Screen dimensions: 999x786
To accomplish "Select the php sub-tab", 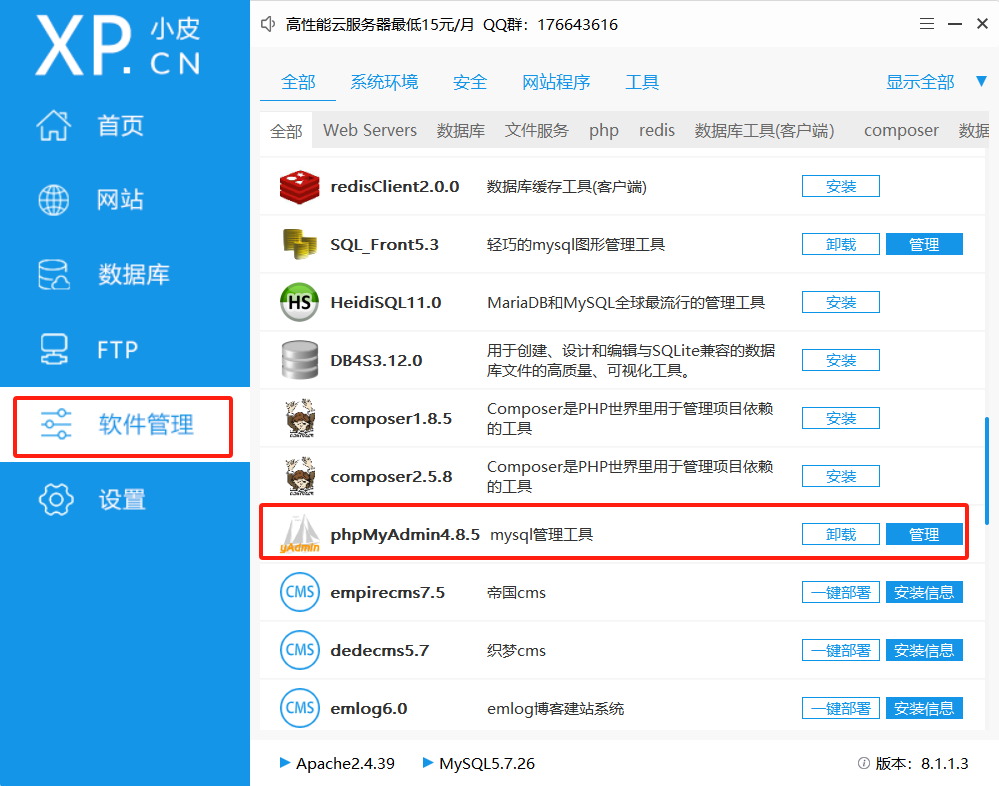I will pos(604,131).
